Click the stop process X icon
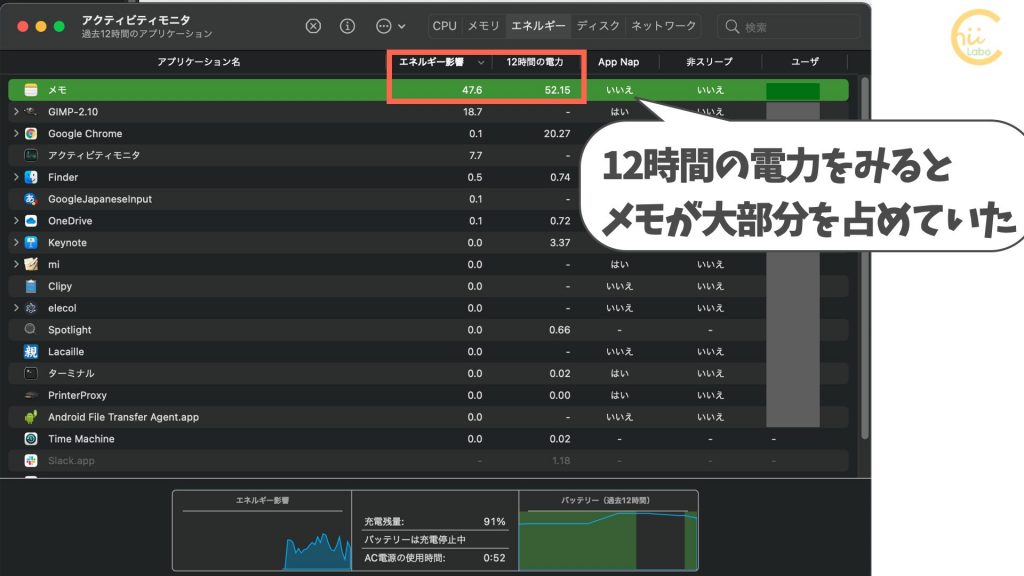Image resolution: width=1024 pixels, height=576 pixels. pos(313,26)
